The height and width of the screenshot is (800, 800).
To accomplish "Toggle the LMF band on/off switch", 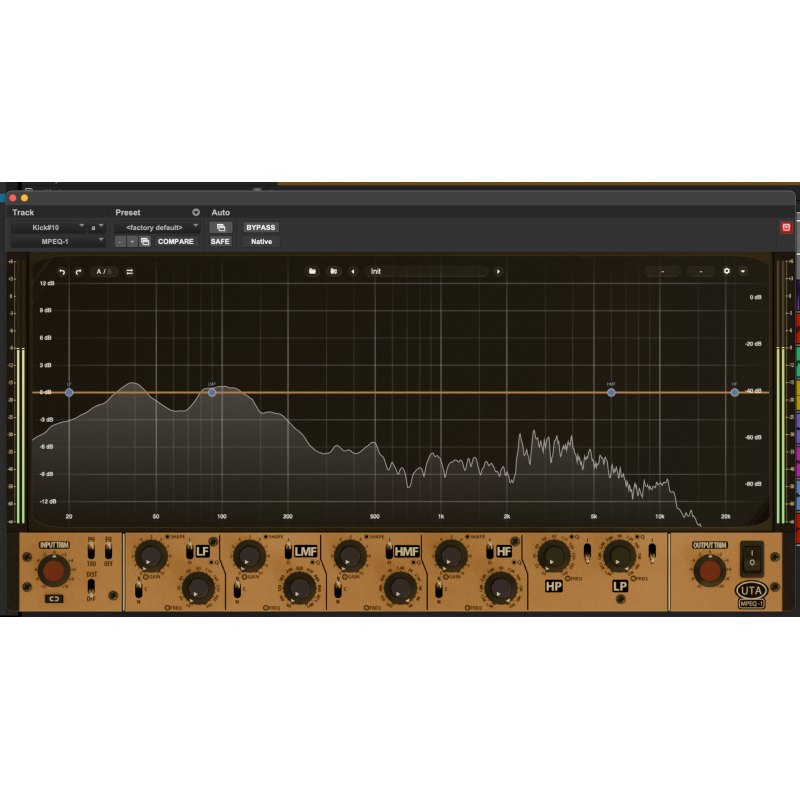I will click(288, 551).
